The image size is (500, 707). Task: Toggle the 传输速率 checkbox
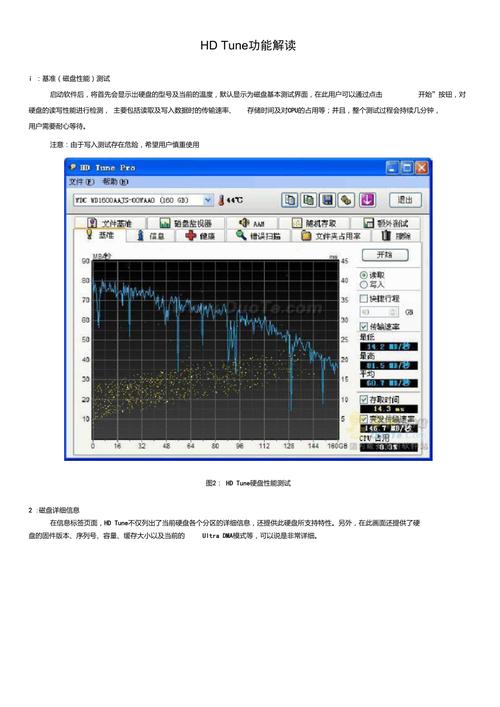point(363,326)
